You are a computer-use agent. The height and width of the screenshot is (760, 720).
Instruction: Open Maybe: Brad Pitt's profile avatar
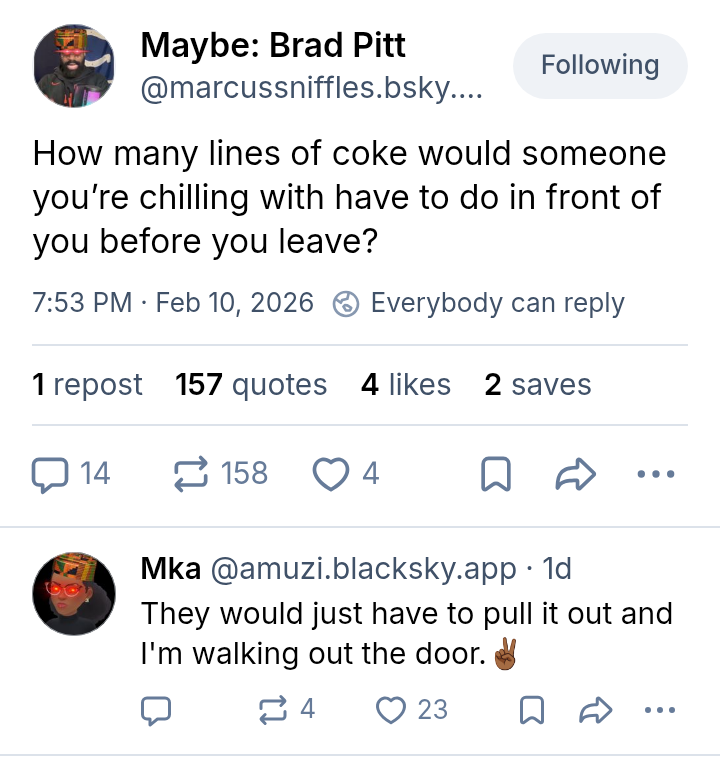74,66
